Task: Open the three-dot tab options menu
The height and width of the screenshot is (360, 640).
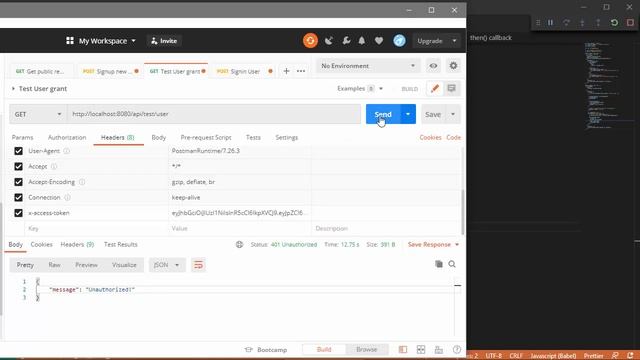Action: tap(301, 71)
